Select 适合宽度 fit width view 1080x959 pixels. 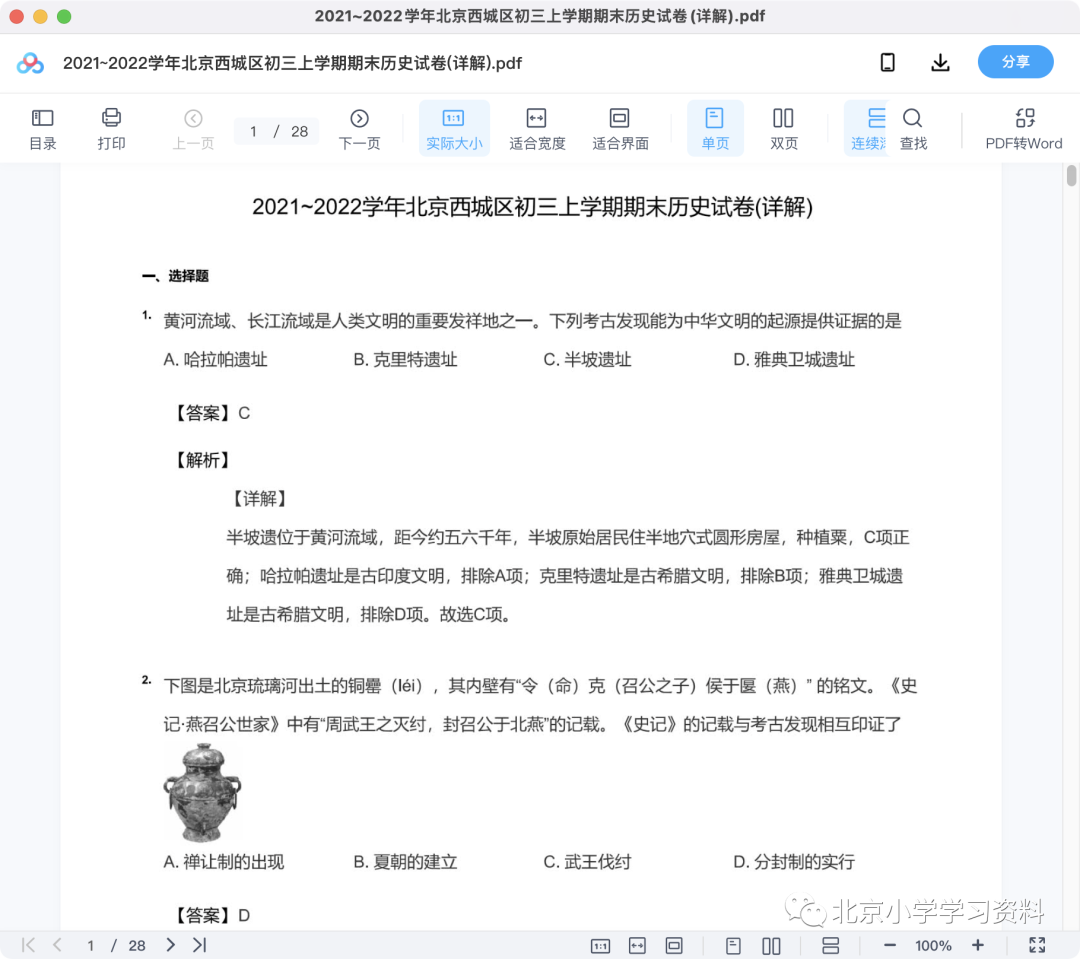tap(537, 129)
